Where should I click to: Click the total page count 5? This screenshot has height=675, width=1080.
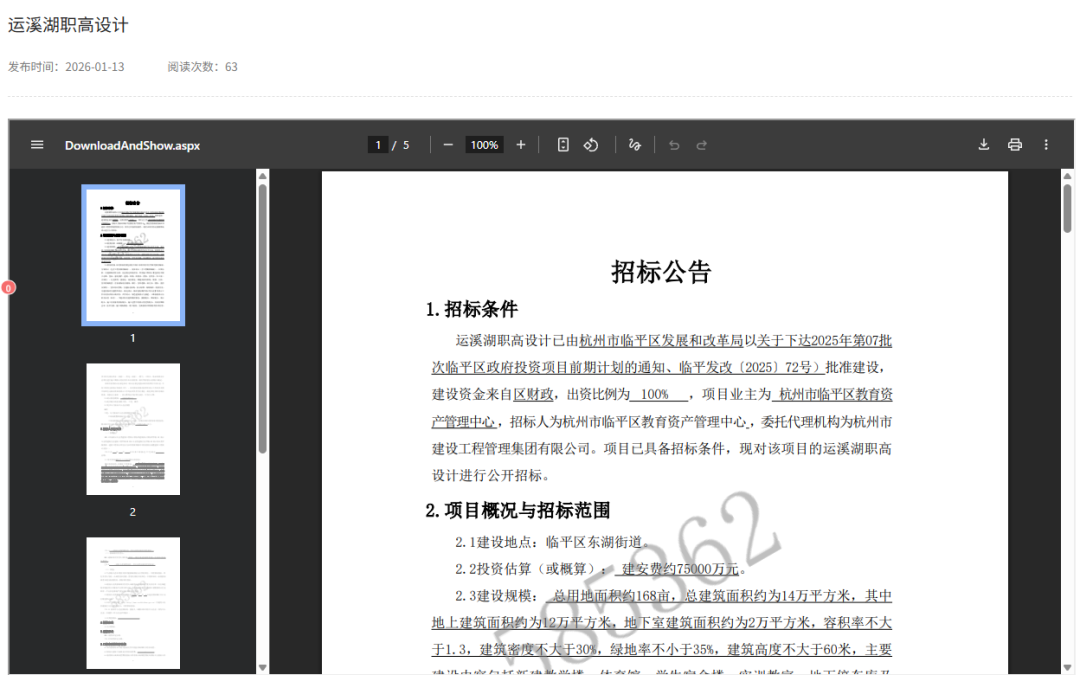[x=406, y=145]
